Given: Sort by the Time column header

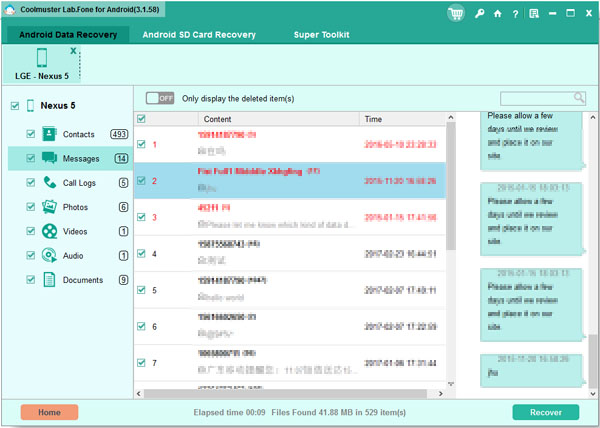Looking at the screenshot, I should tap(402, 119).
